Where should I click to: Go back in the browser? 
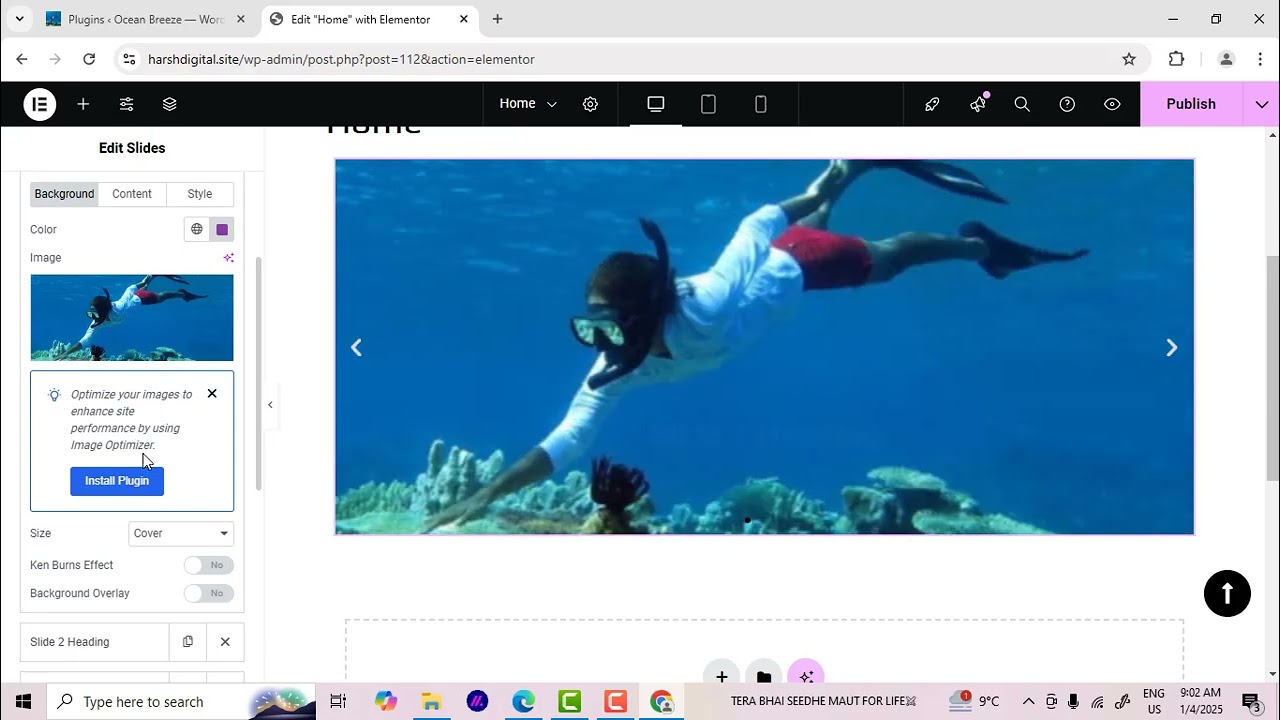click(x=22, y=59)
